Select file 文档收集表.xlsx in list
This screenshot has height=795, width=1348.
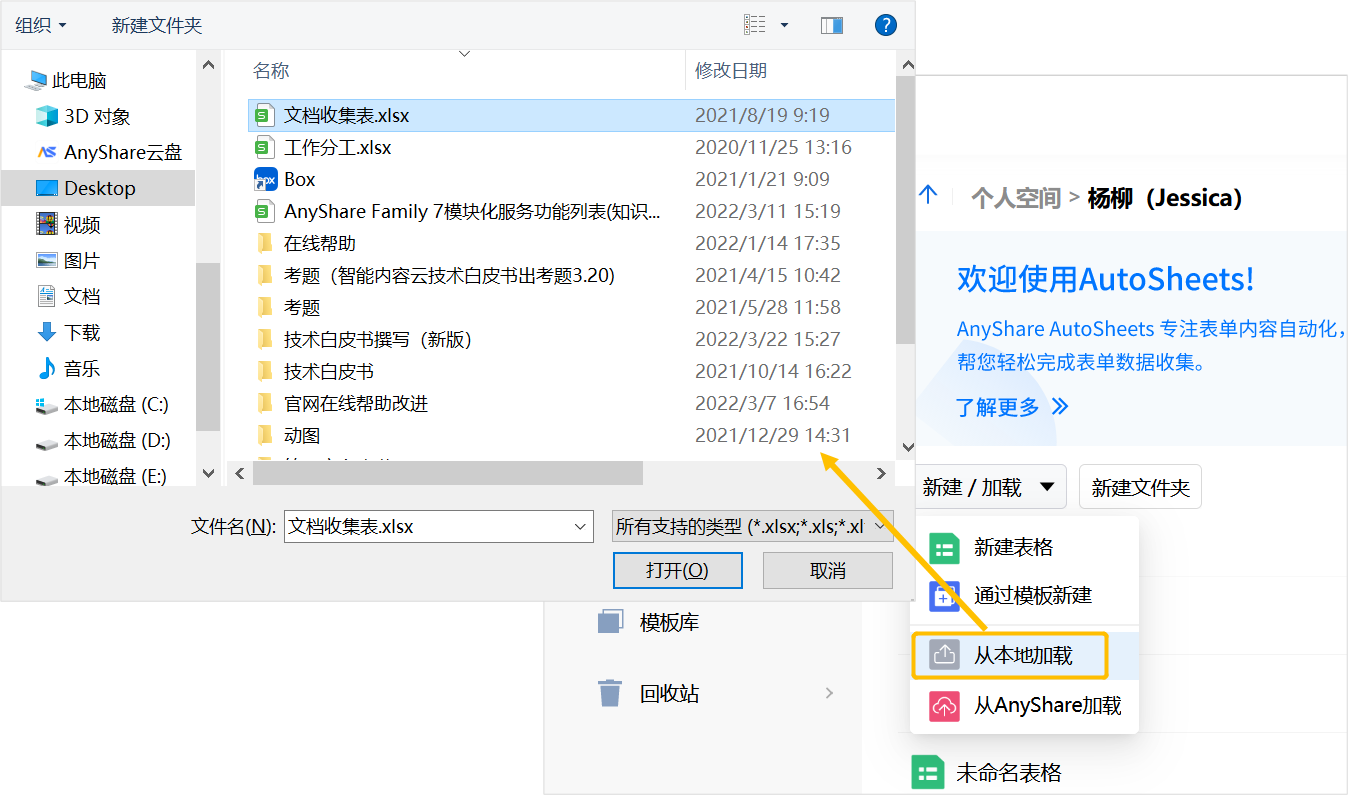tap(571, 115)
